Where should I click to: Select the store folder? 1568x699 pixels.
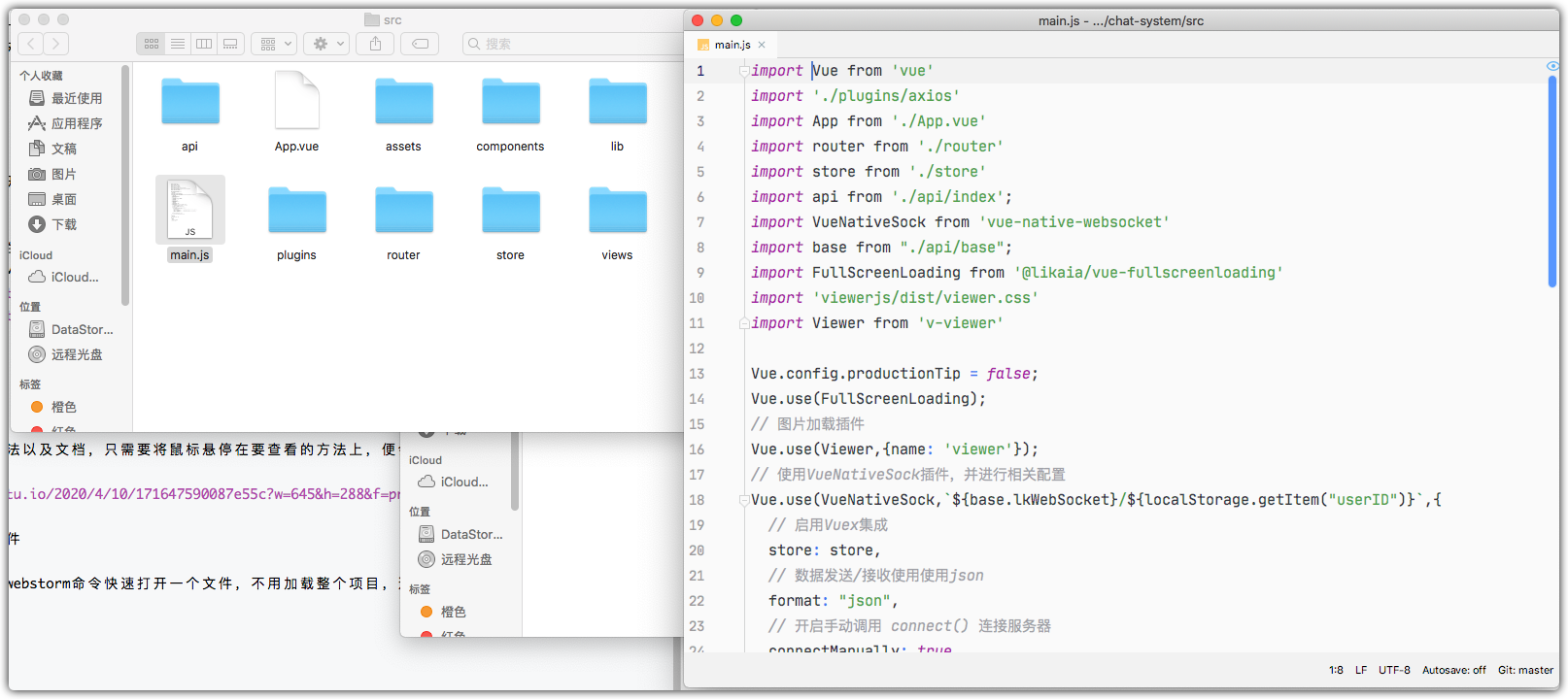point(511,222)
